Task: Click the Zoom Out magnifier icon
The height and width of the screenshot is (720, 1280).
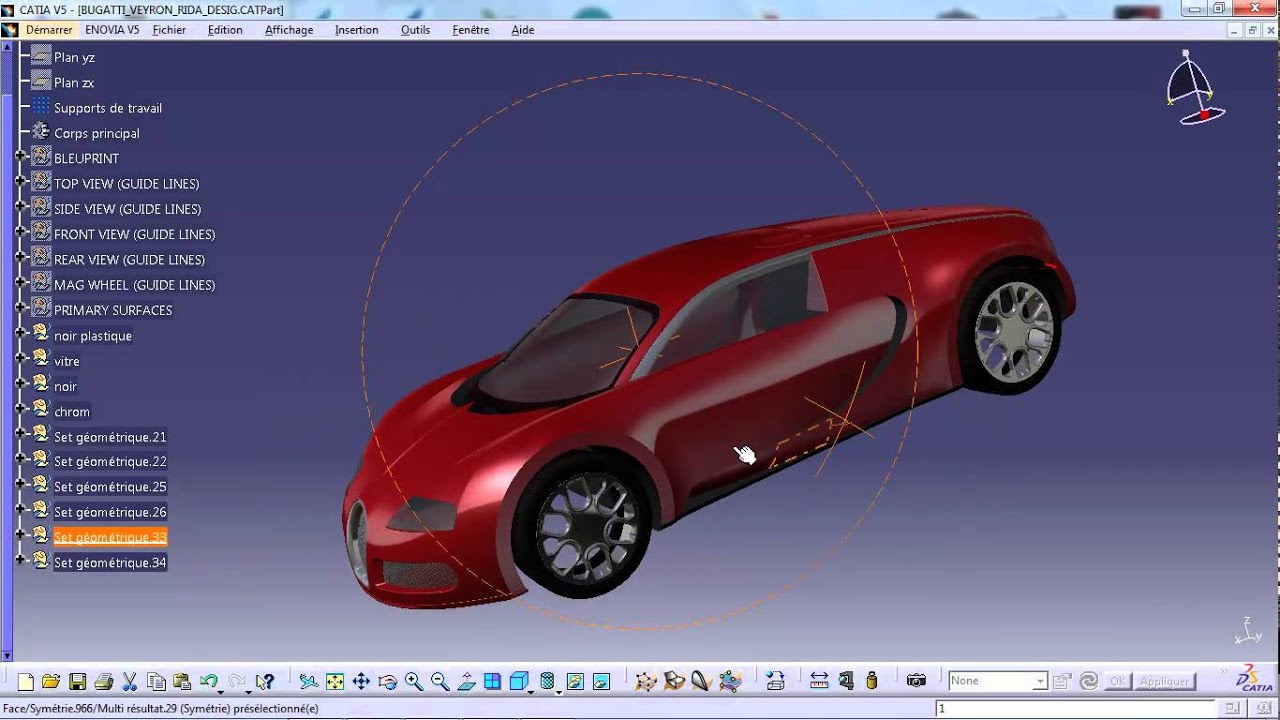Action: click(x=440, y=682)
